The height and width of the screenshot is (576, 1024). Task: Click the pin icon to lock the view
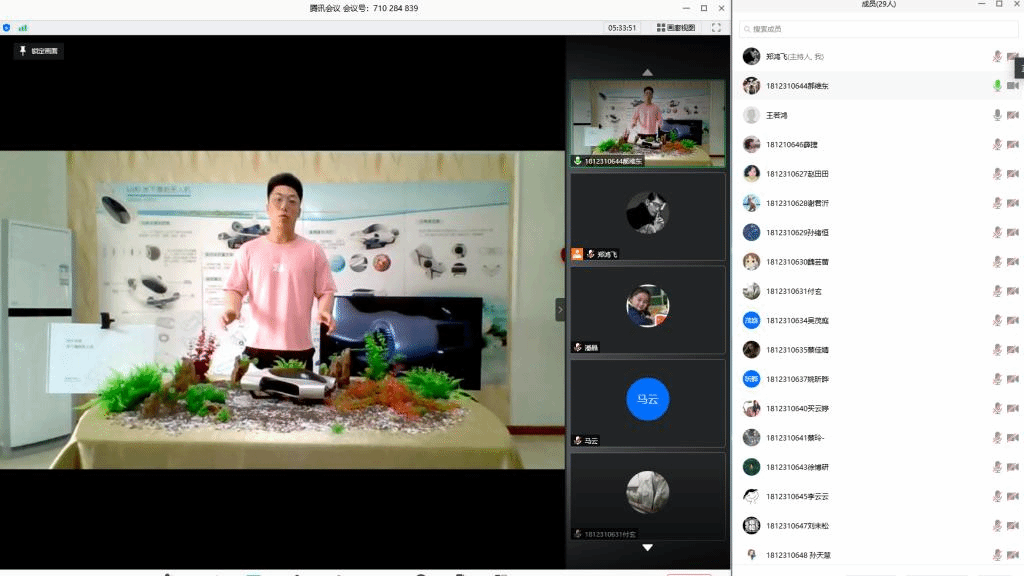[22, 50]
